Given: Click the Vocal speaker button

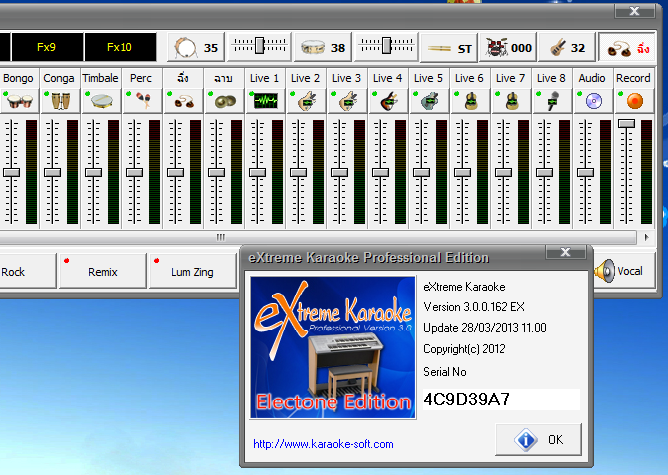Looking at the screenshot, I should (x=624, y=271).
